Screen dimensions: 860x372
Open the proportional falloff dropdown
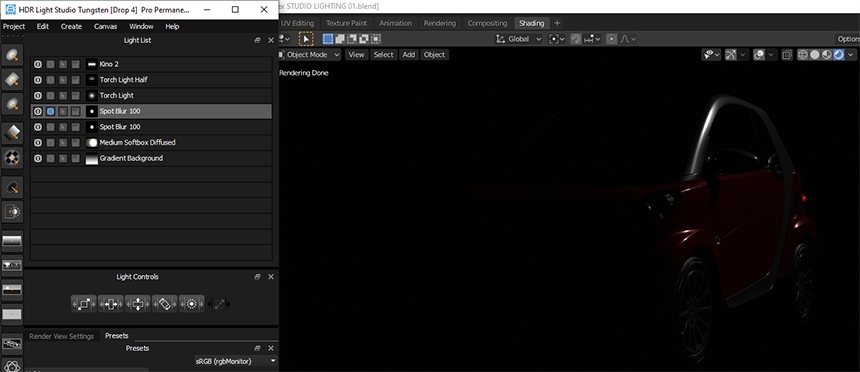[x=628, y=39]
